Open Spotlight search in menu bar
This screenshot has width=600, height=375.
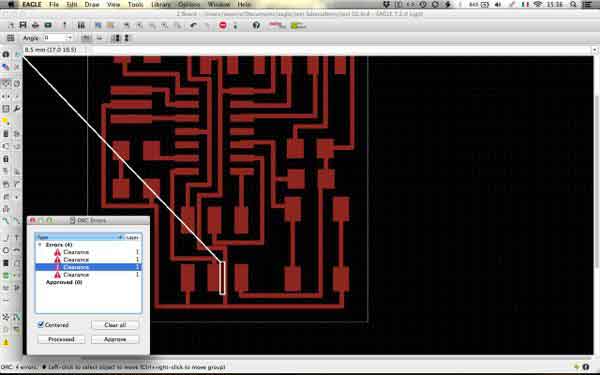pos(573,4)
